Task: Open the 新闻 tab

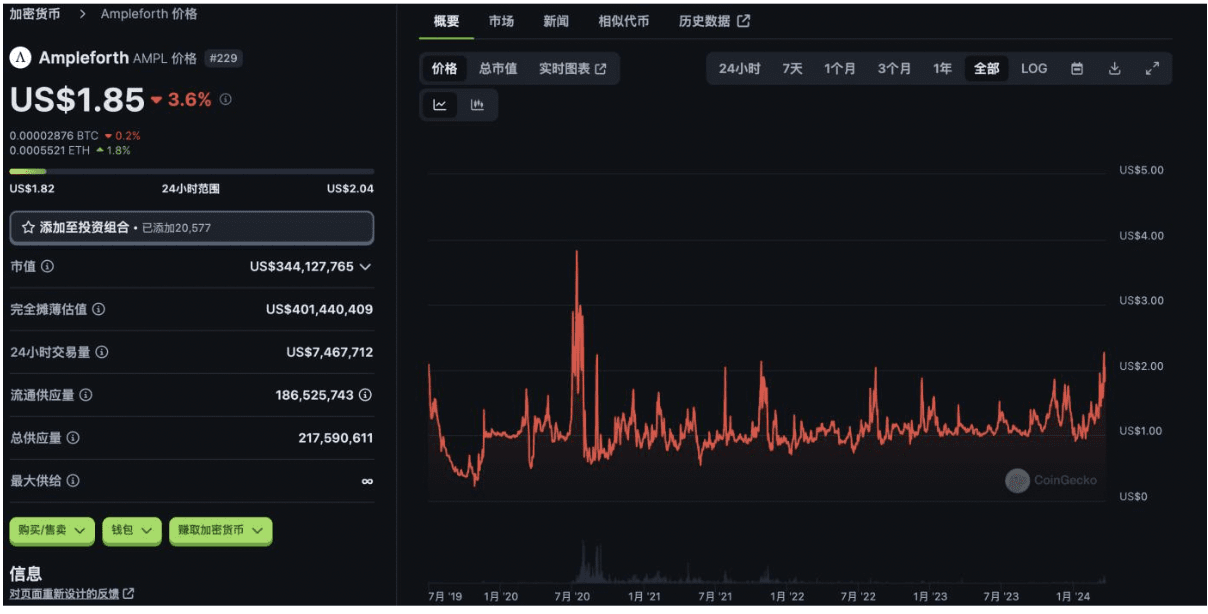Action: pyautogui.click(x=556, y=21)
